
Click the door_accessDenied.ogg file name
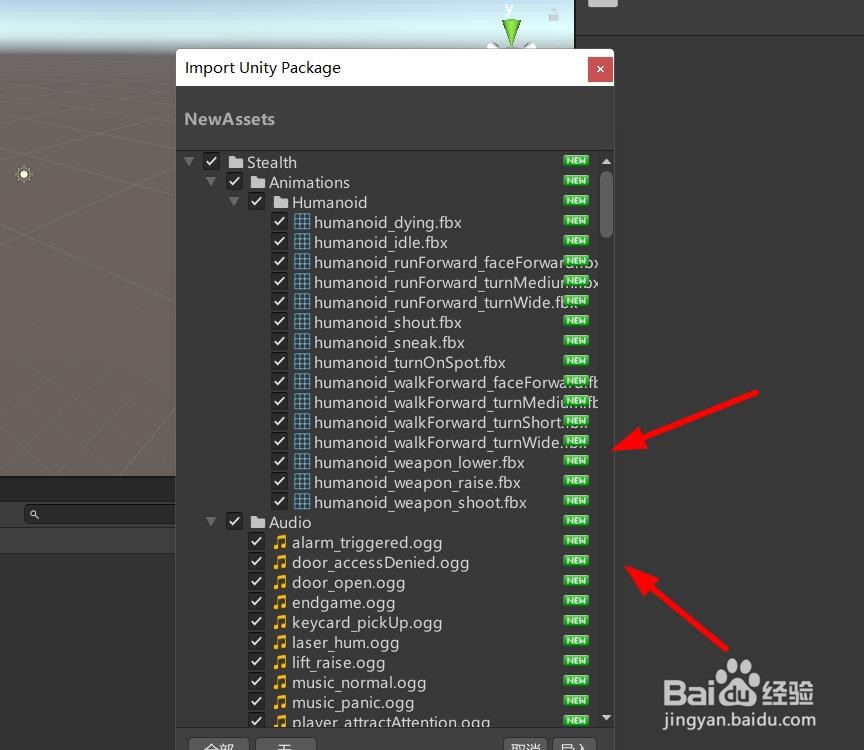[x=380, y=563]
